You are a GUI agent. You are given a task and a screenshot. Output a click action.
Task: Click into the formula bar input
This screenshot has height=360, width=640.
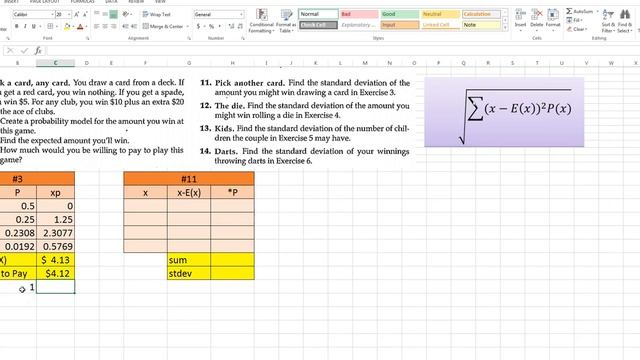click(x=343, y=51)
